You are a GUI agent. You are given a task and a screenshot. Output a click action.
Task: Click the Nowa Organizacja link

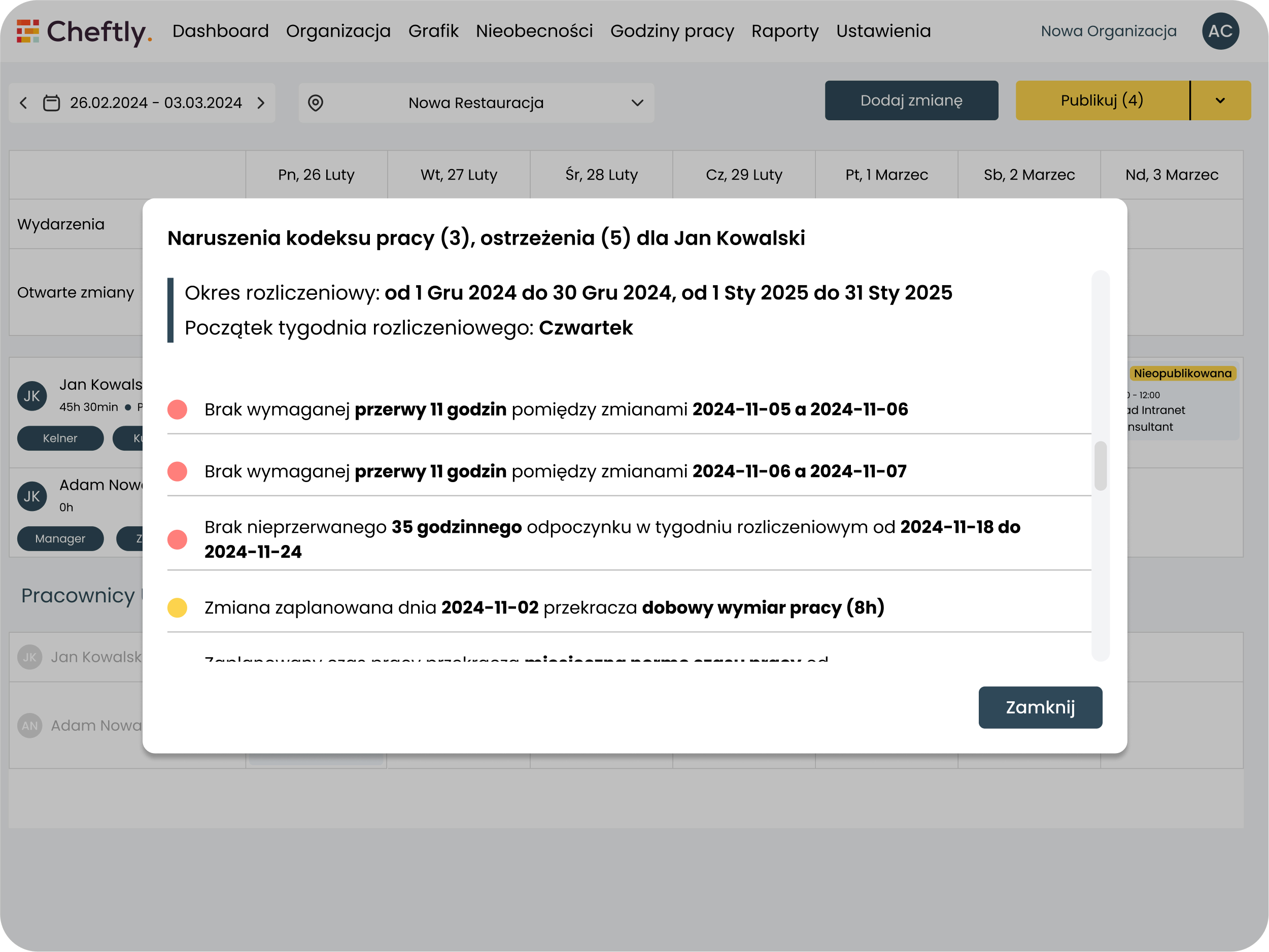click(1108, 31)
